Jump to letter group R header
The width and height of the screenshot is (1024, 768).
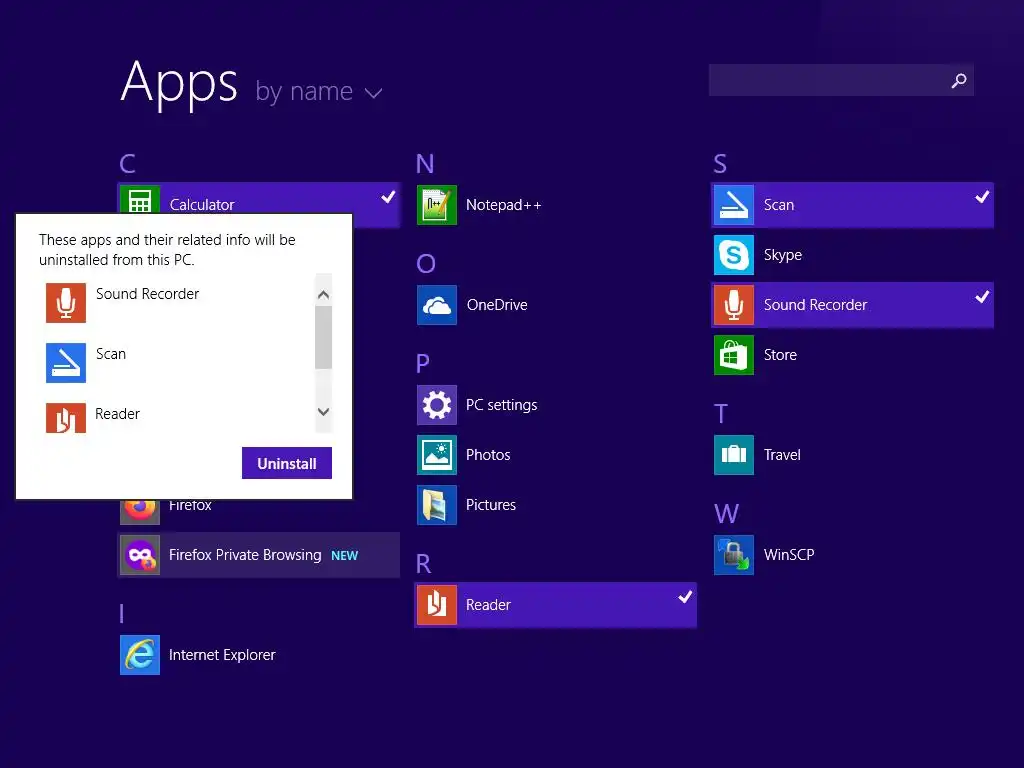[423, 564]
